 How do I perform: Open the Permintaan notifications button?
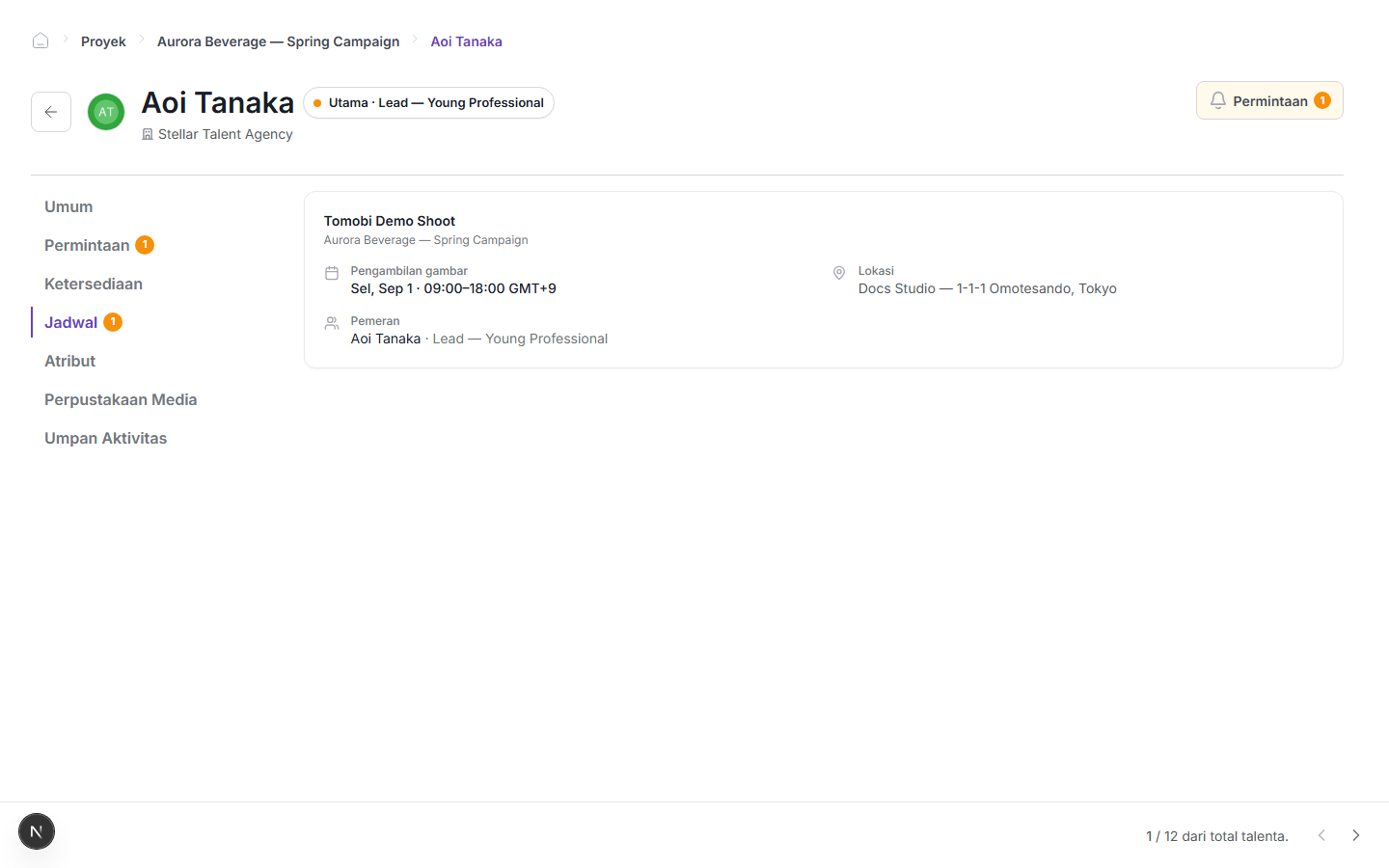click(1269, 100)
